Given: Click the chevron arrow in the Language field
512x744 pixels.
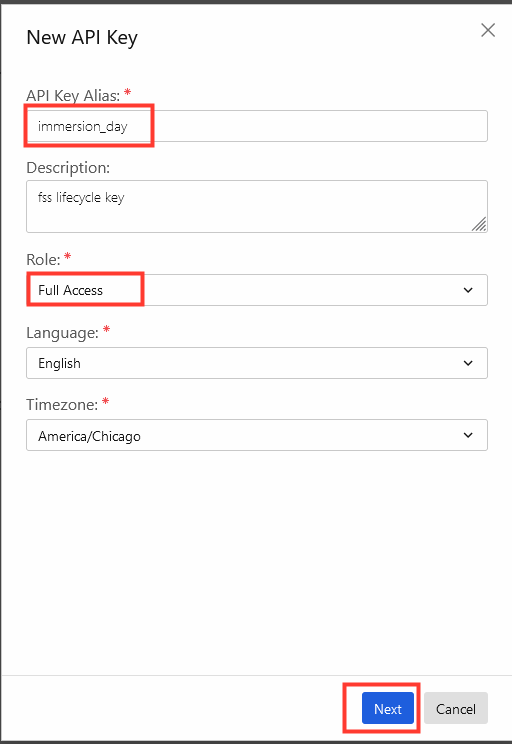Looking at the screenshot, I should 468,363.
